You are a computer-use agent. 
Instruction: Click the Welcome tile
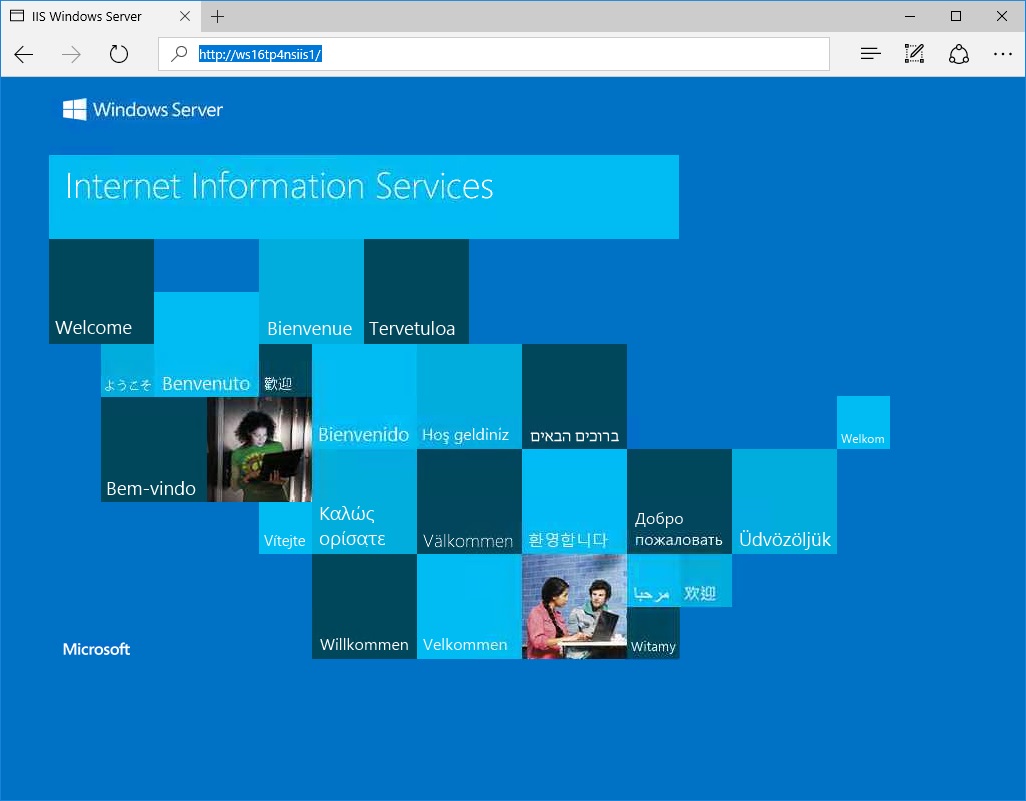[x=101, y=291]
